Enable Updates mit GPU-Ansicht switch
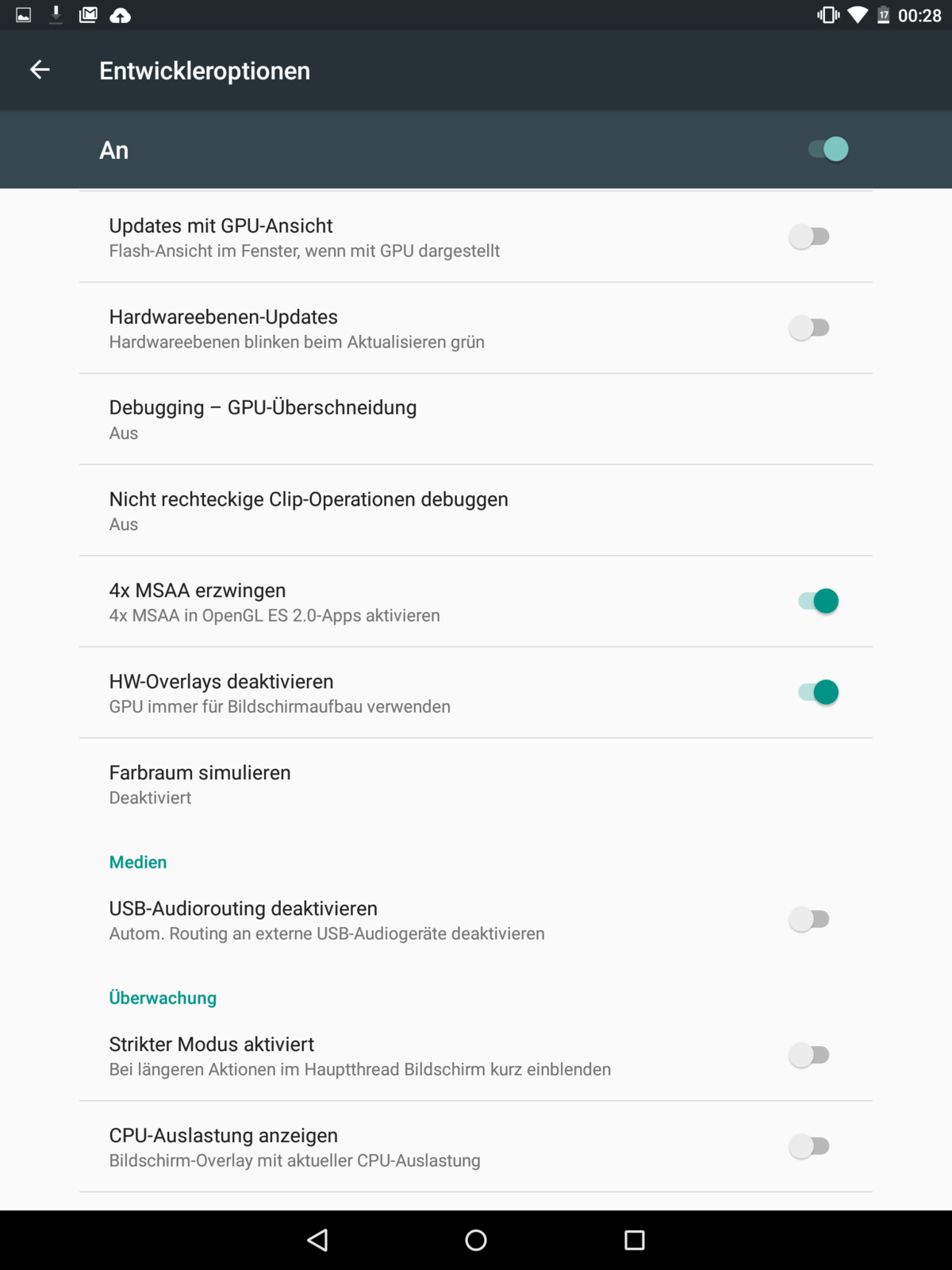 pos(809,237)
